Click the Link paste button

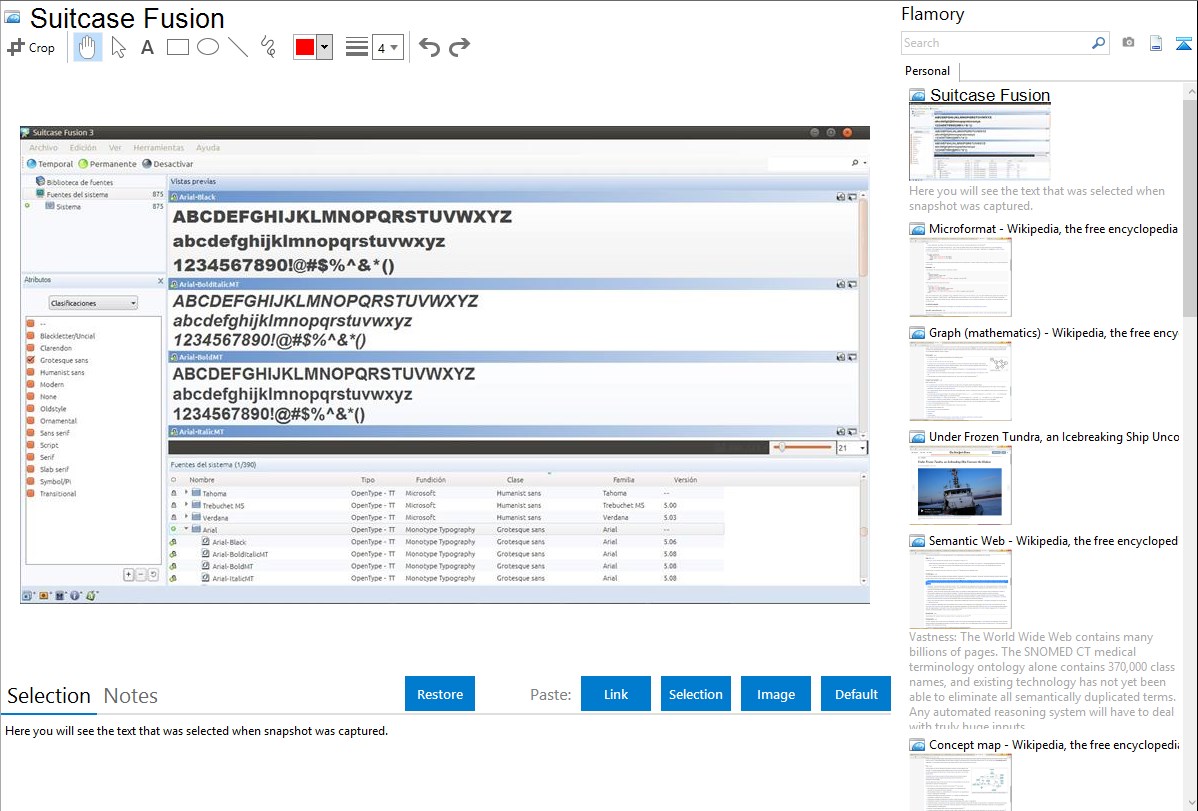(616, 694)
